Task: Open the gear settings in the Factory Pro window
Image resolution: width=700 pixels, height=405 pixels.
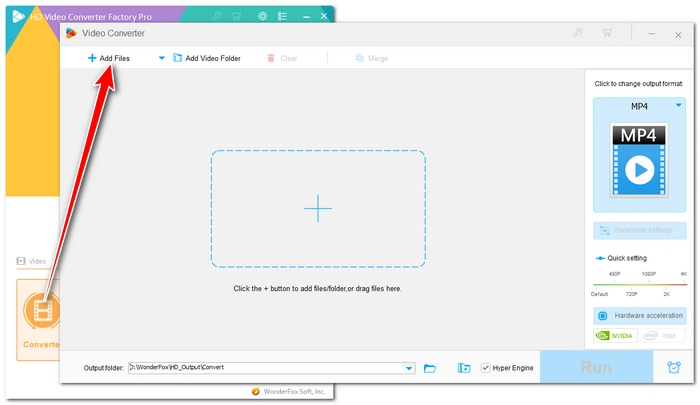Action: click(262, 17)
